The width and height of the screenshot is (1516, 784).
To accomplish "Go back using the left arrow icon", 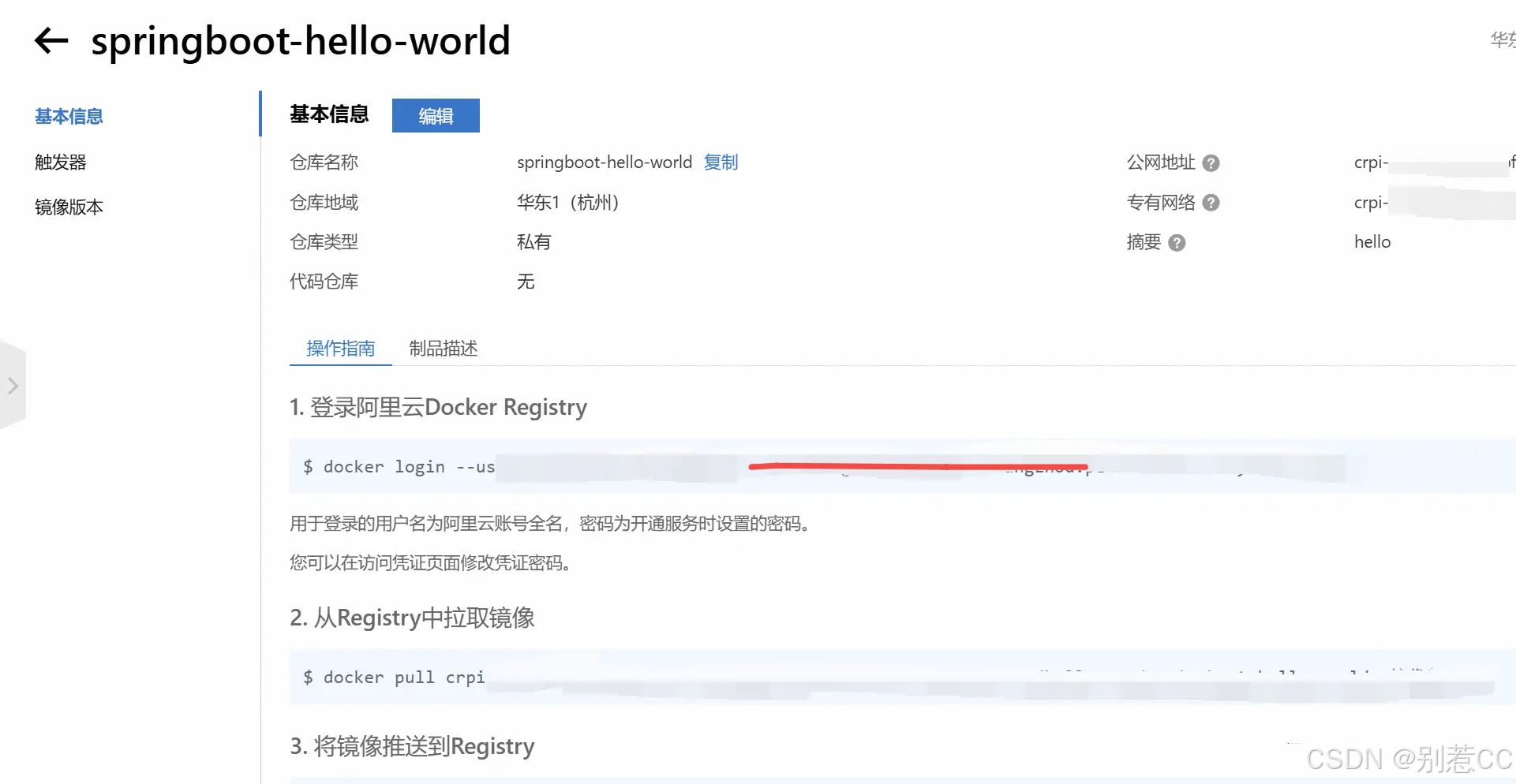I will 52,40.
